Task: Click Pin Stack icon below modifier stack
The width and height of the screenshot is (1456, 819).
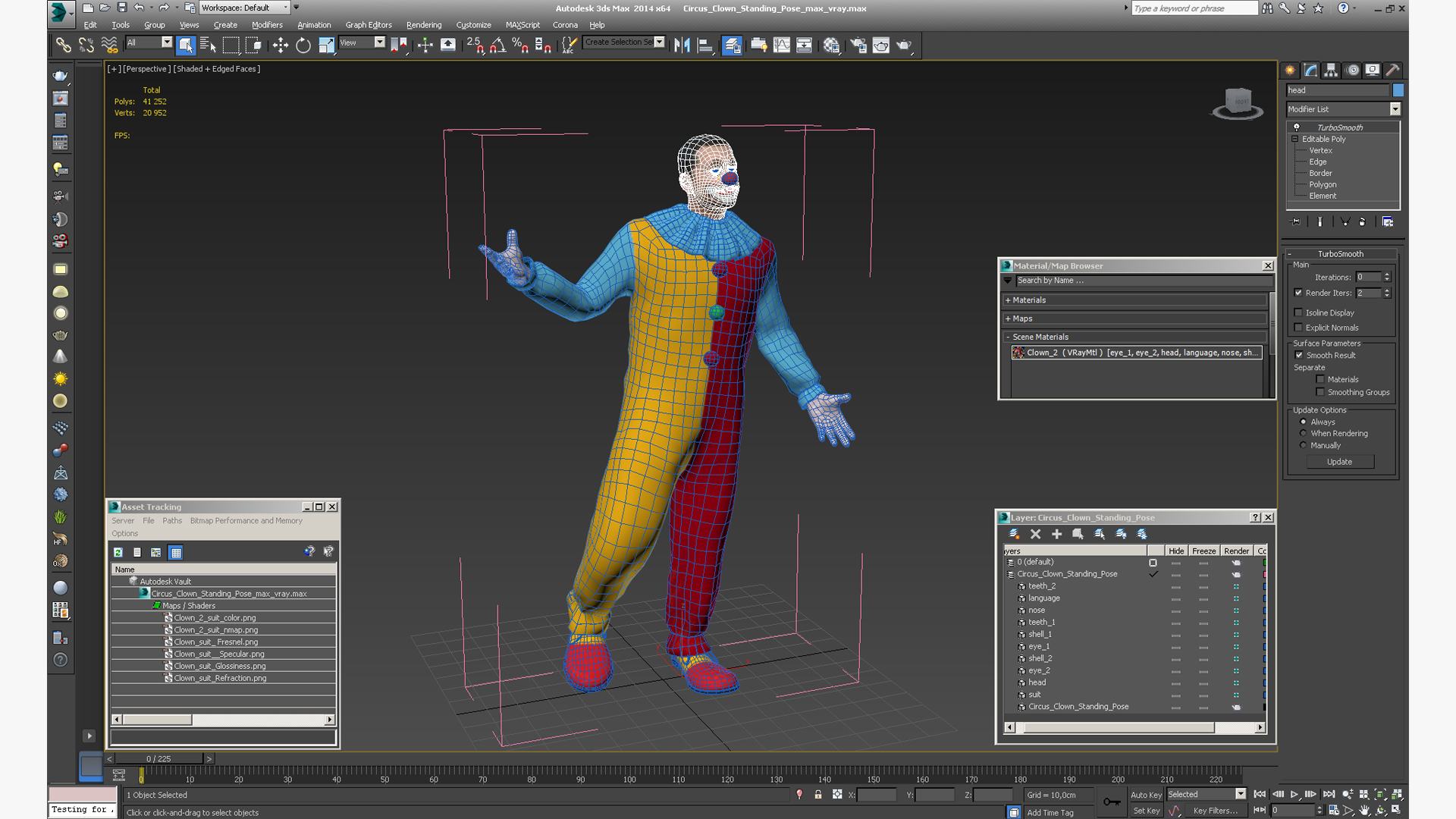Action: [1296, 222]
